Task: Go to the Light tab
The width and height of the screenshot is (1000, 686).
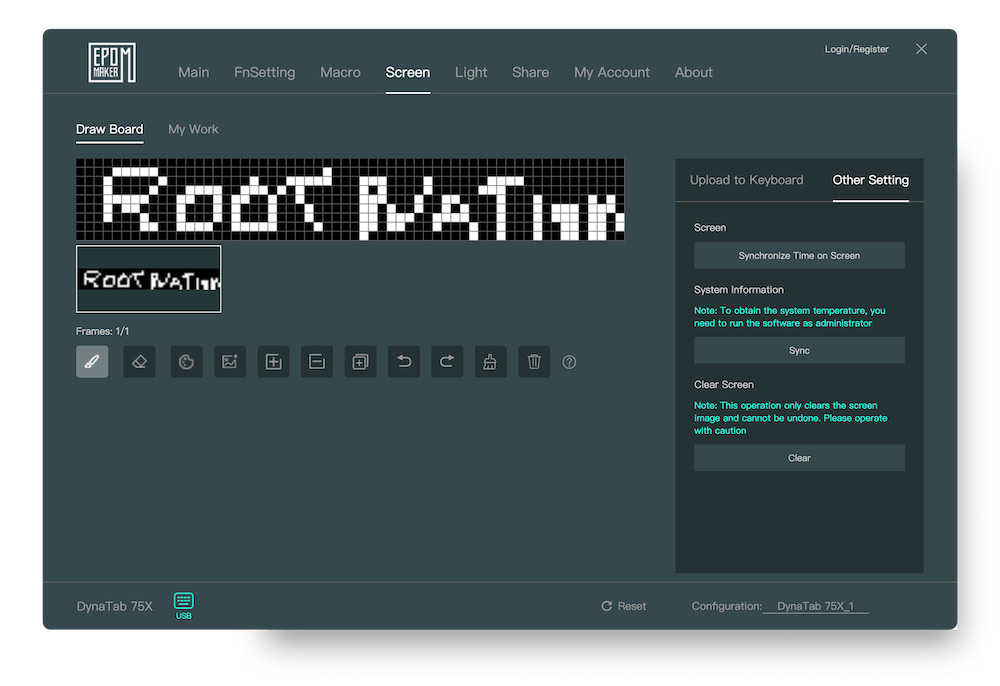Action: (x=471, y=73)
